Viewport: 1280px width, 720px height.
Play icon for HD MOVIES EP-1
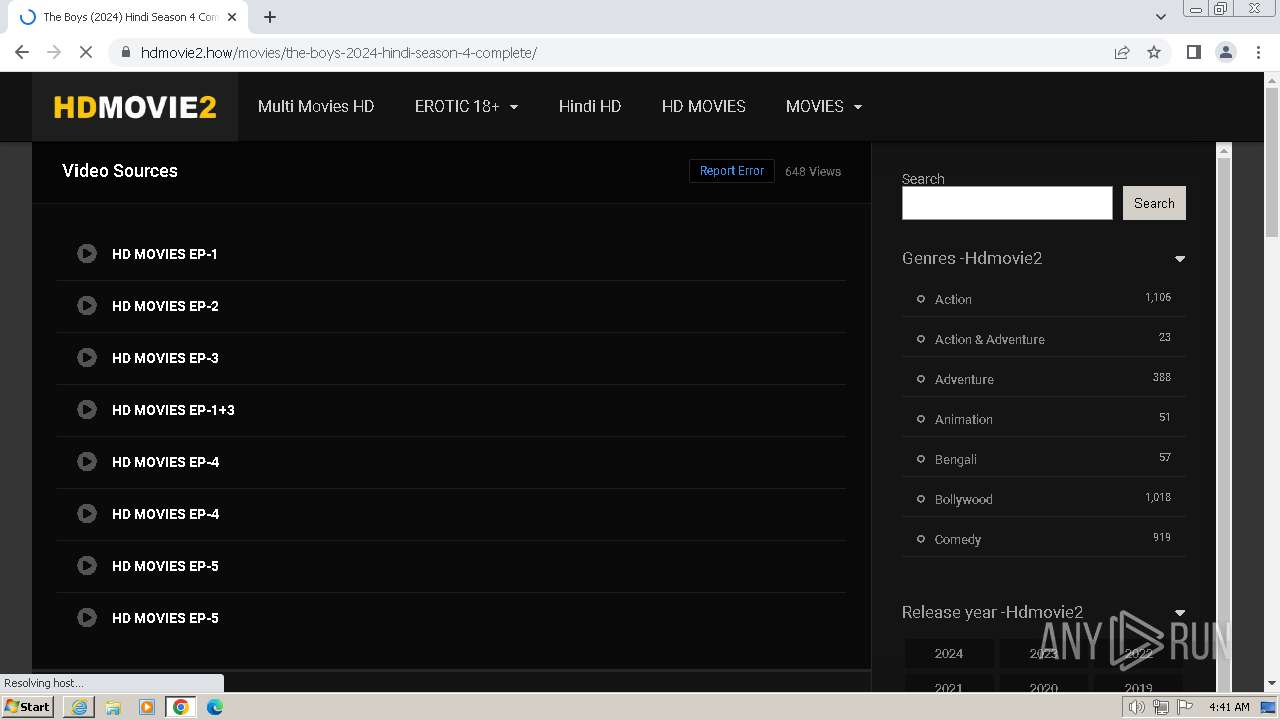(87, 254)
